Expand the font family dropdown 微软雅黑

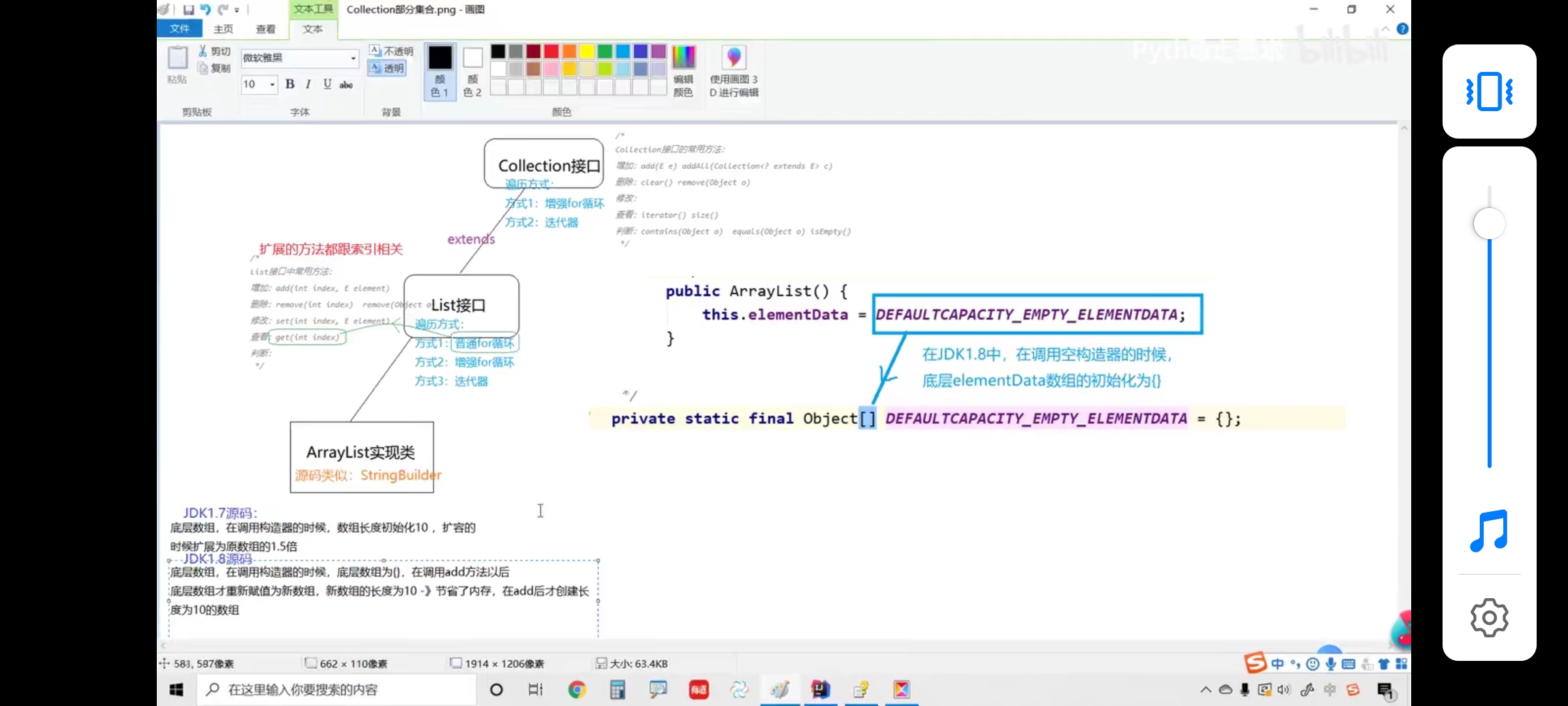(353, 58)
